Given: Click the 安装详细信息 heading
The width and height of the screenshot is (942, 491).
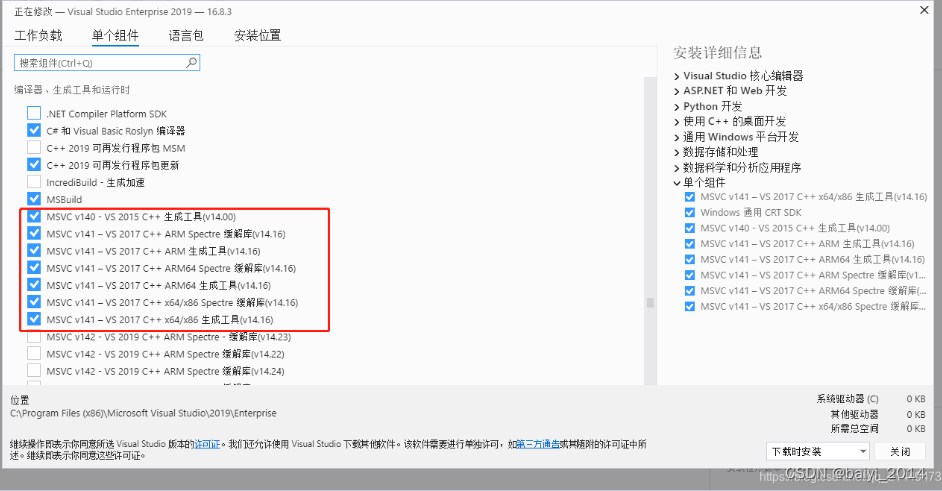Looking at the screenshot, I should [717, 53].
